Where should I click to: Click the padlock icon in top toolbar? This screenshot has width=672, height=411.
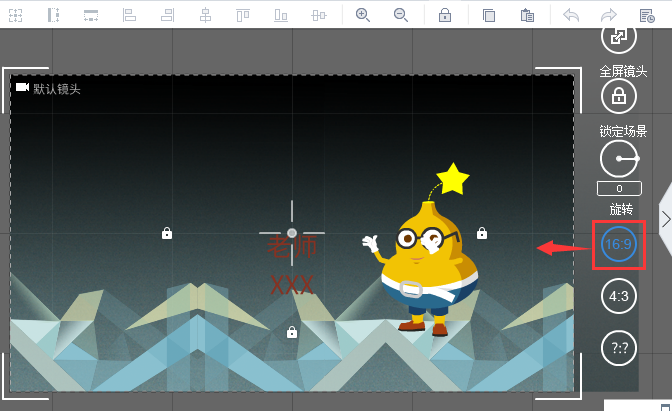click(x=445, y=15)
